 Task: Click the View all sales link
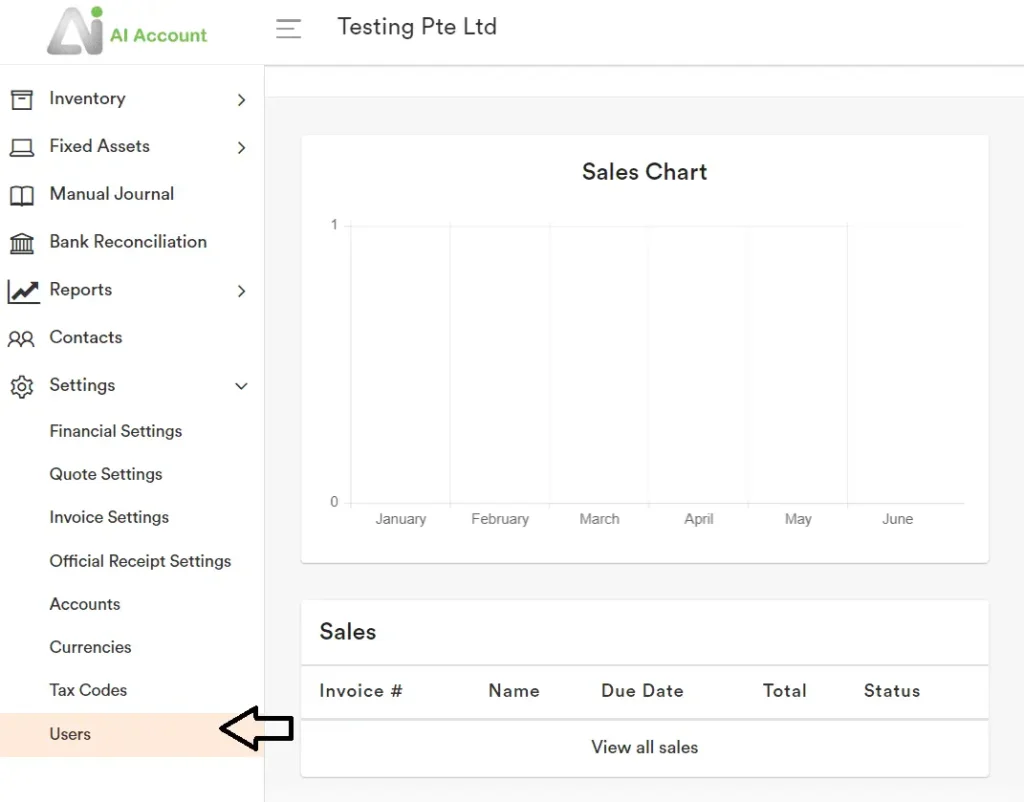coord(644,747)
